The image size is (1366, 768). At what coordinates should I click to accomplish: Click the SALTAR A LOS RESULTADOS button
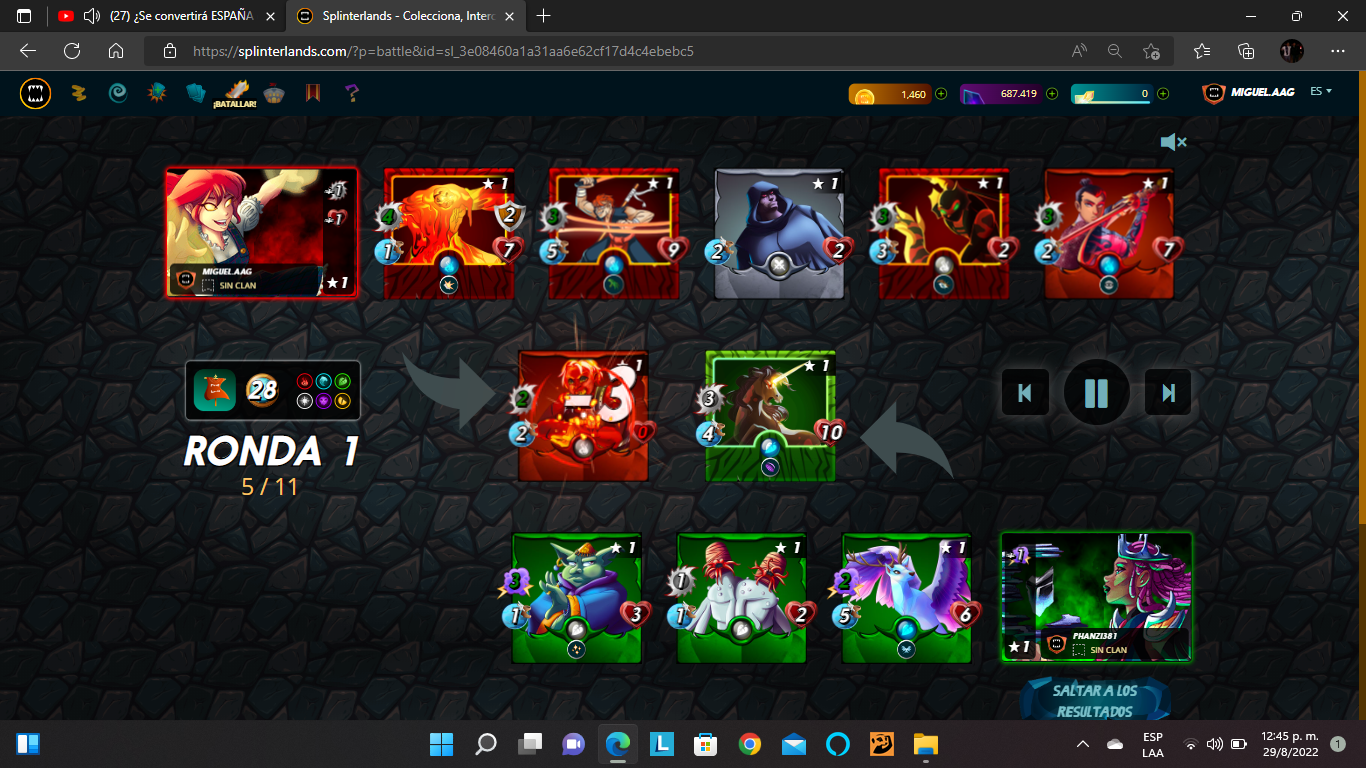click(1095, 700)
